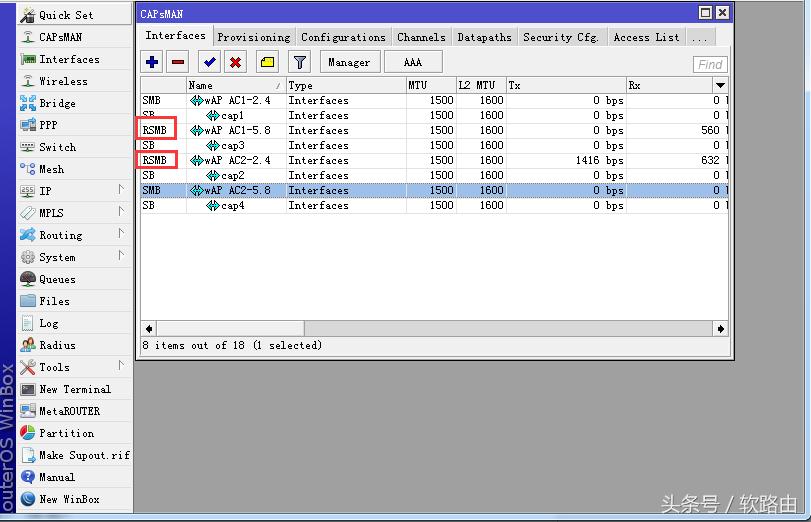Open Files in the sidebar

(x=75, y=301)
